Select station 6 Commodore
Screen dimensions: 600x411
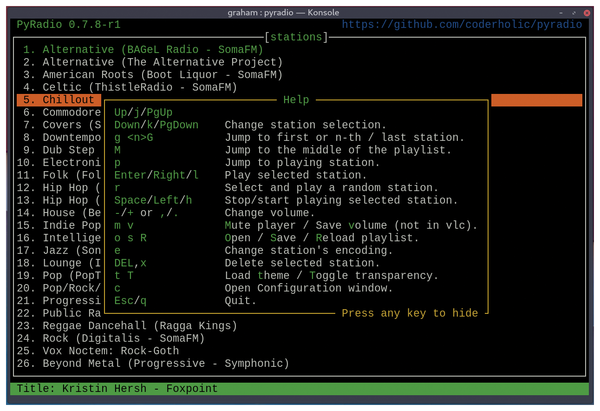(x=62, y=113)
